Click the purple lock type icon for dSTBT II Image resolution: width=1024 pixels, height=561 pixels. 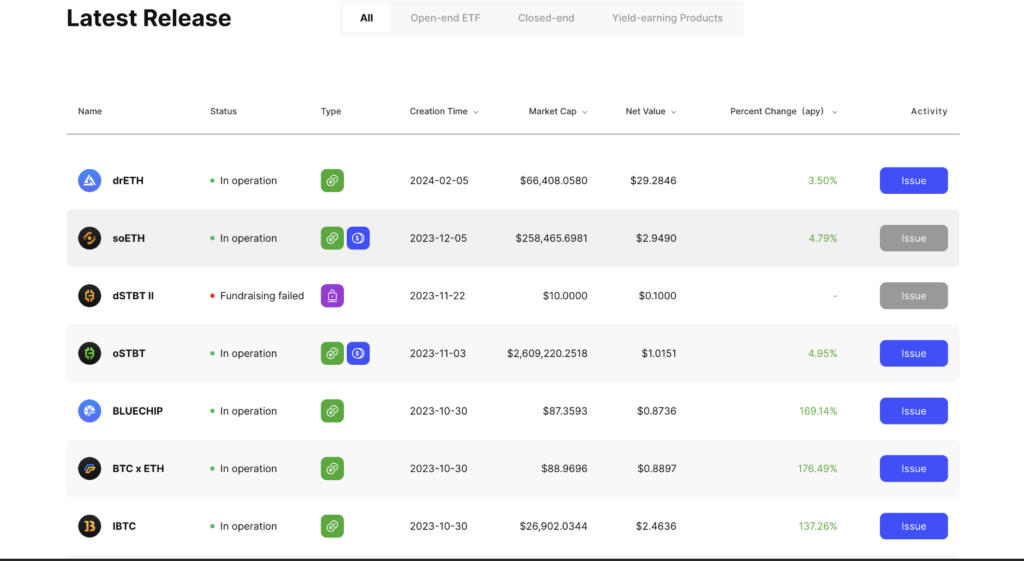tap(332, 296)
